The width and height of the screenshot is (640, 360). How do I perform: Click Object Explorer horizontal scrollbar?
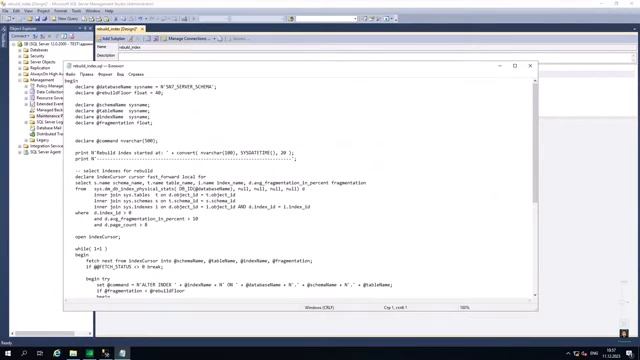click(x=45, y=333)
